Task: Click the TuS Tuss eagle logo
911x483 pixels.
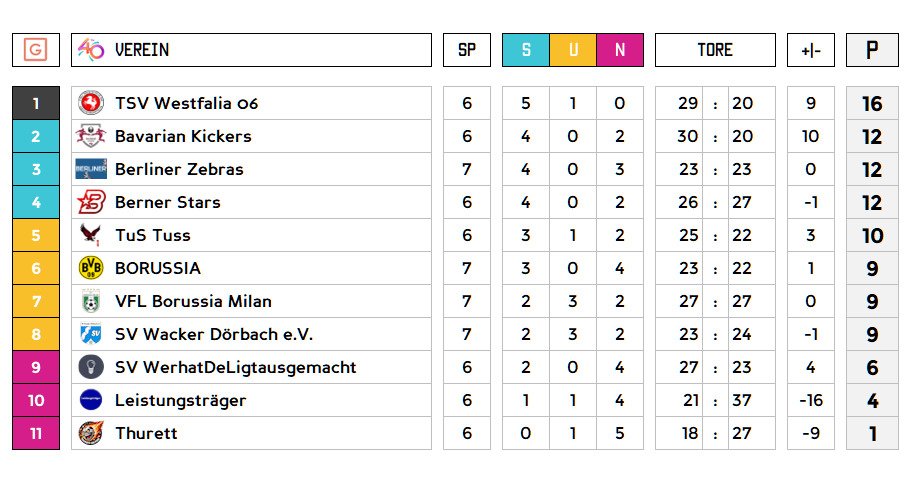Action: (91, 235)
